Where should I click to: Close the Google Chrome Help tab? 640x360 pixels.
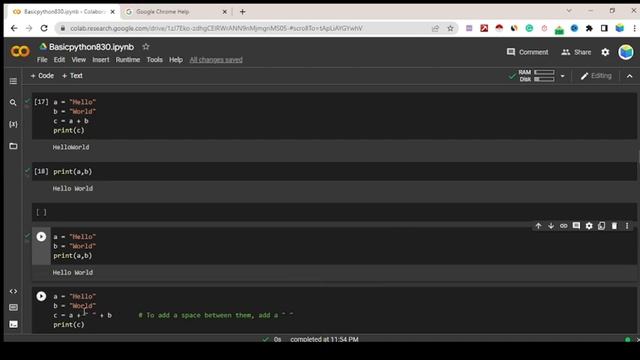point(224,12)
